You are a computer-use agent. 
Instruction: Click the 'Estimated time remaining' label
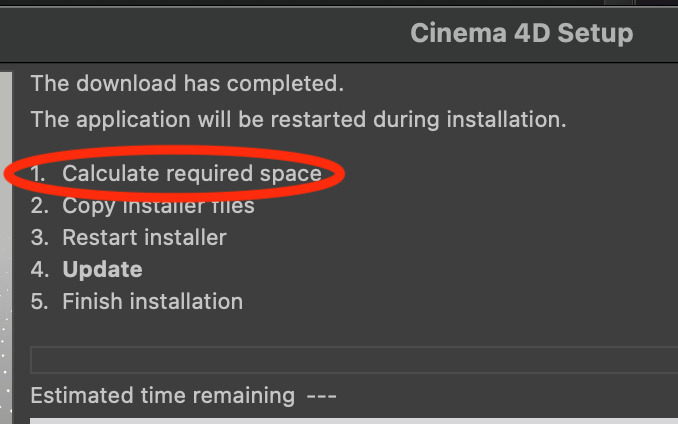(x=163, y=395)
